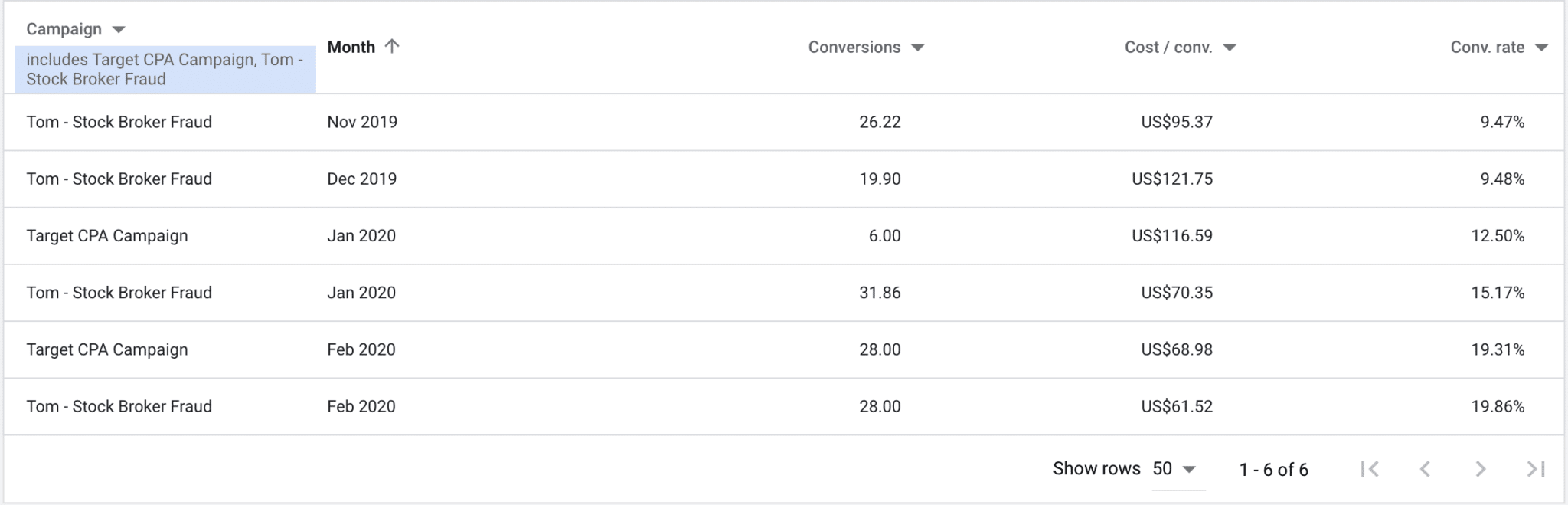The height and width of the screenshot is (505, 1568).
Task: Sort by Month column header
Action: pyautogui.click(x=351, y=48)
